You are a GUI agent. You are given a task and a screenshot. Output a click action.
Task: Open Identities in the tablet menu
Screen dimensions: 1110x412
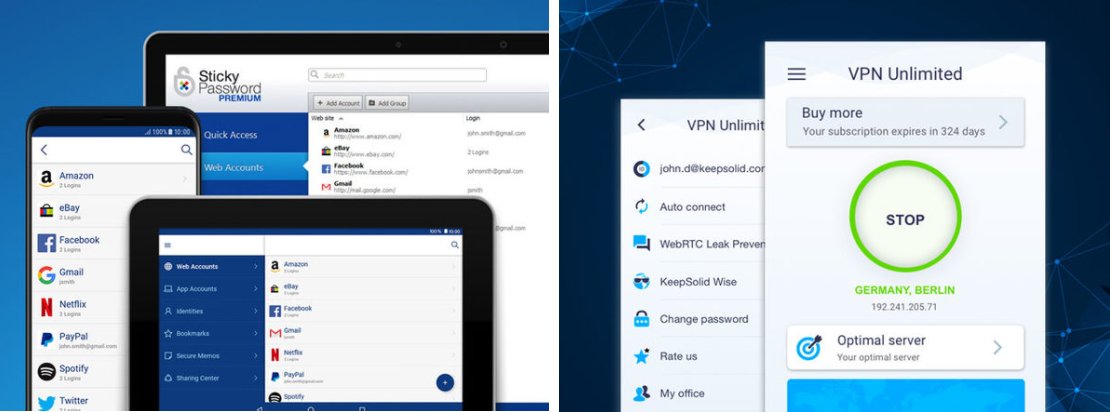pyautogui.click(x=211, y=311)
